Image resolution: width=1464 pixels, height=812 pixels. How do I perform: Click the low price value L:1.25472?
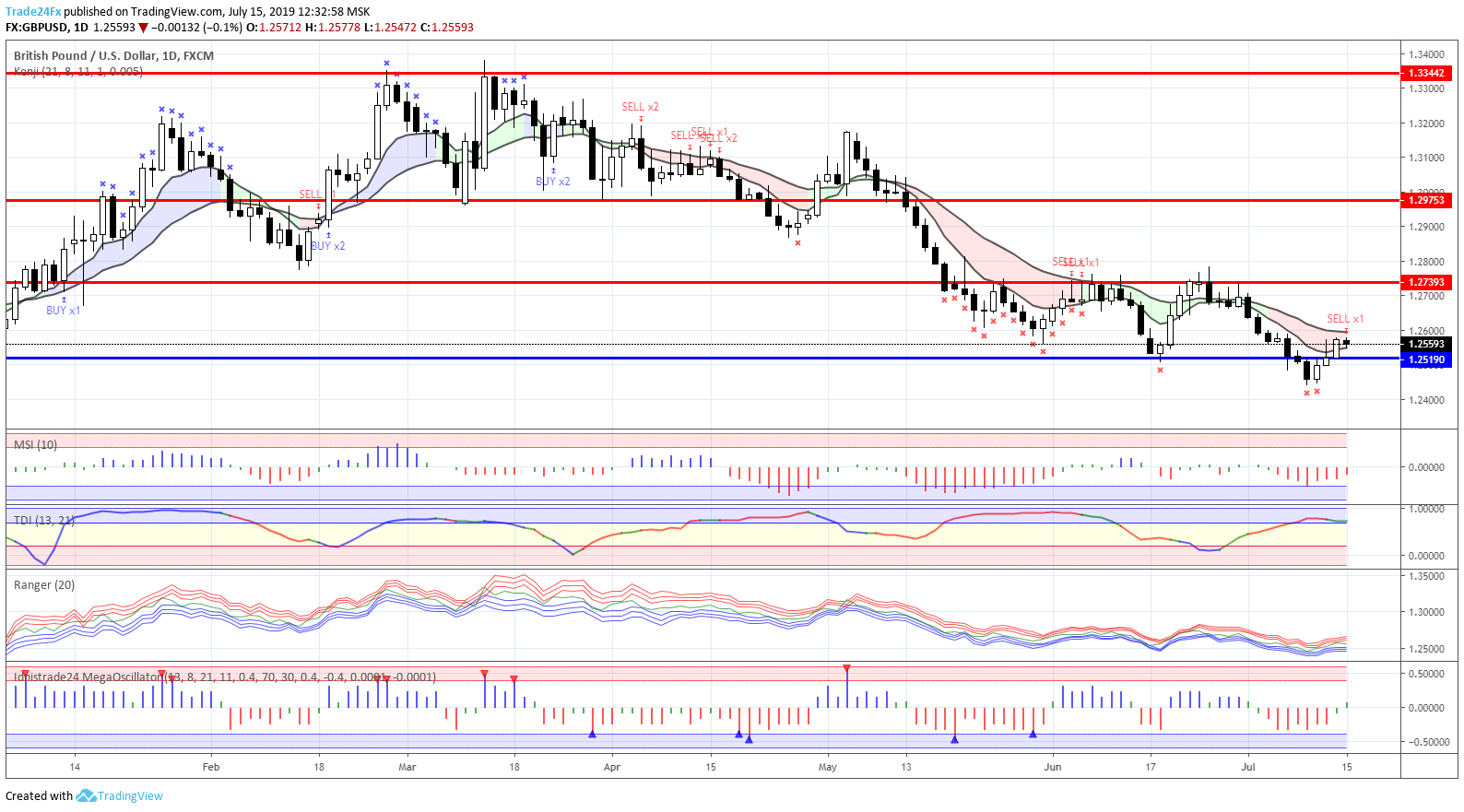click(x=391, y=28)
